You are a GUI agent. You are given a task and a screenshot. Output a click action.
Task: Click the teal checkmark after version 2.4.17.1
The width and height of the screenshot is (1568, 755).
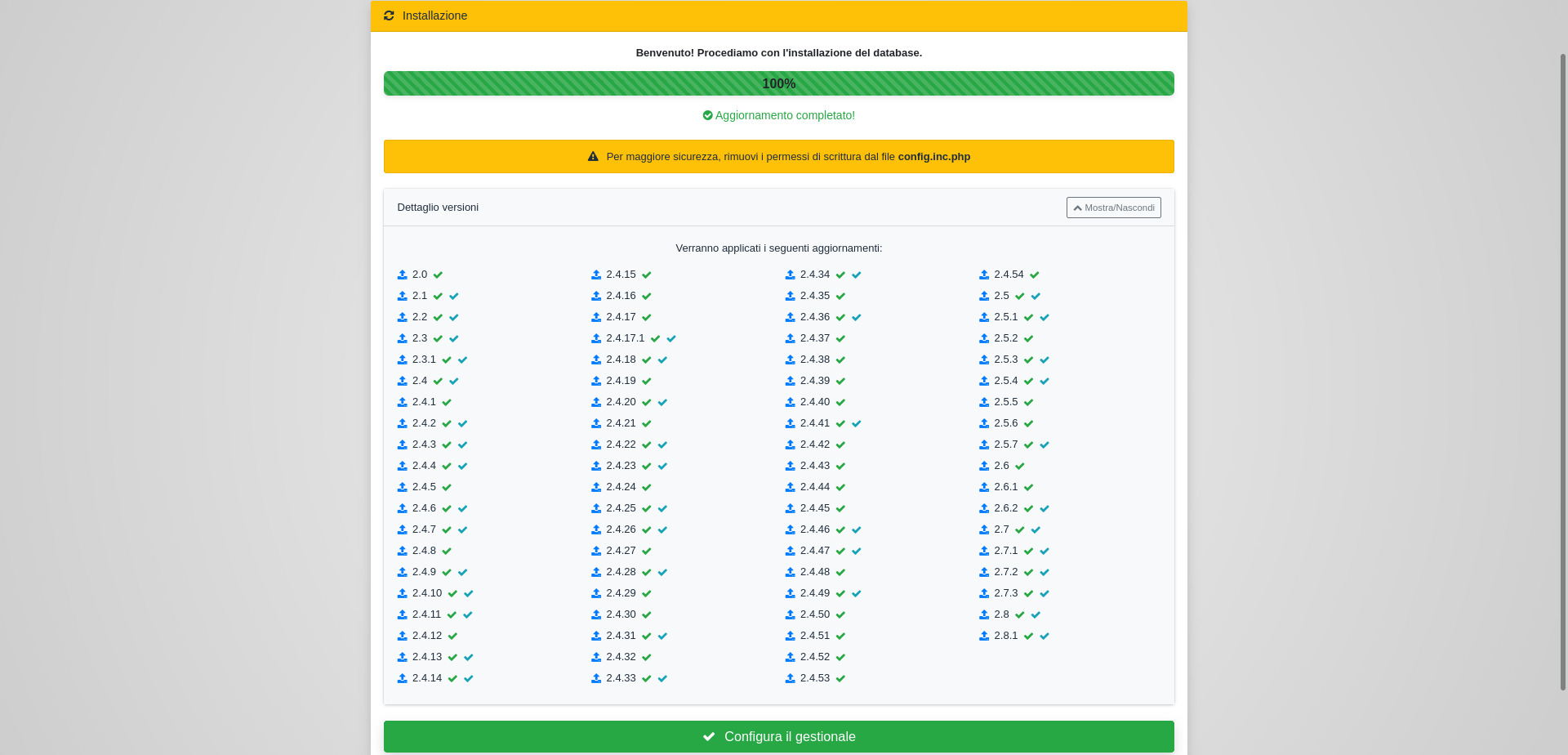pyautogui.click(x=671, y=338)
